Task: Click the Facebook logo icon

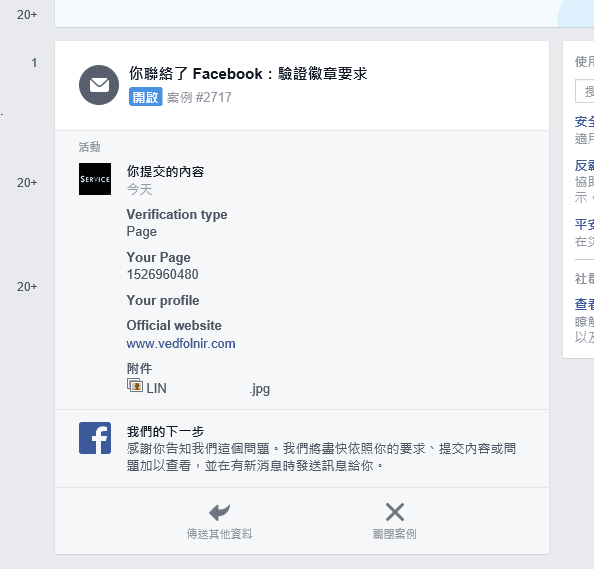Action: pyautogui.click(x=95, y=438)
